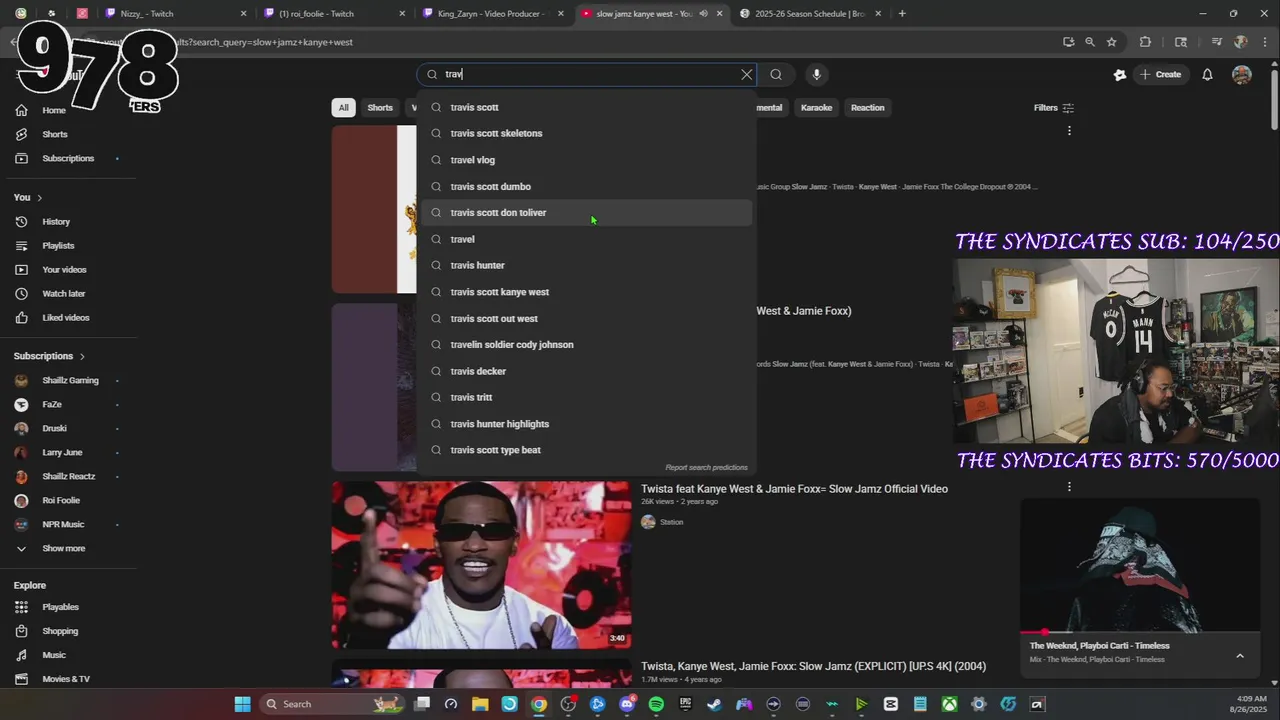1280x720 pixels.
Task: Open a new browser tab
Action: (902, 13)
